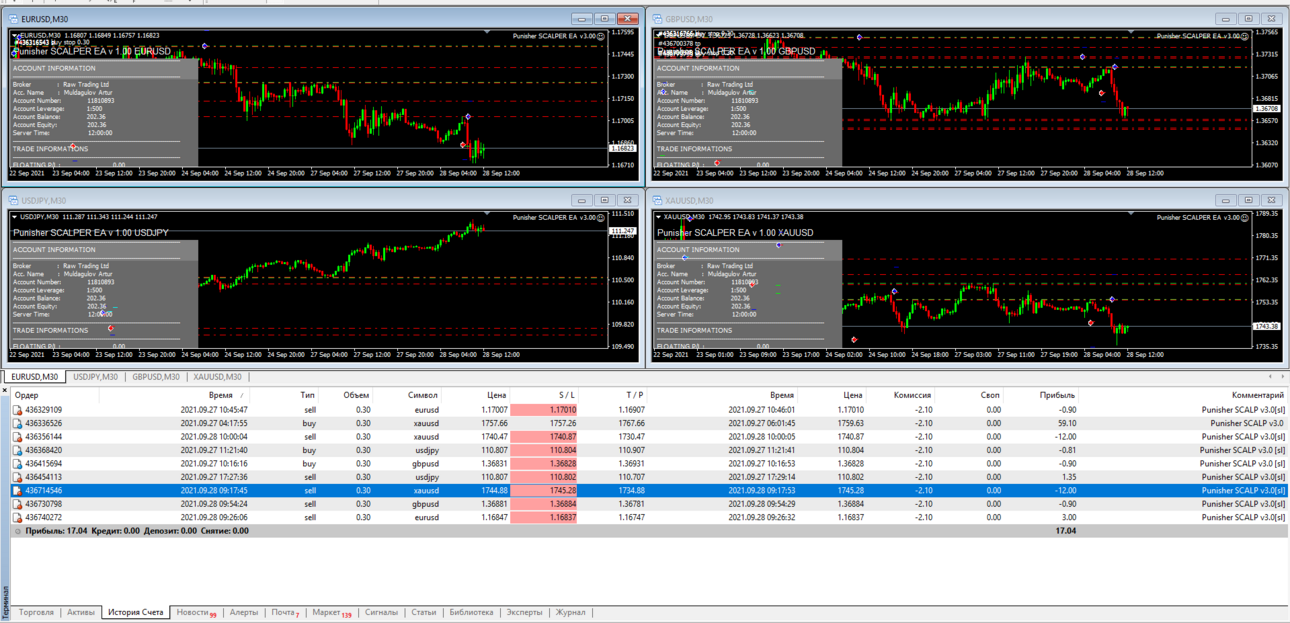Viewport: 1290px width, 623px height.
Task: Sort by the Своп column header
Action: pos(989,395)
